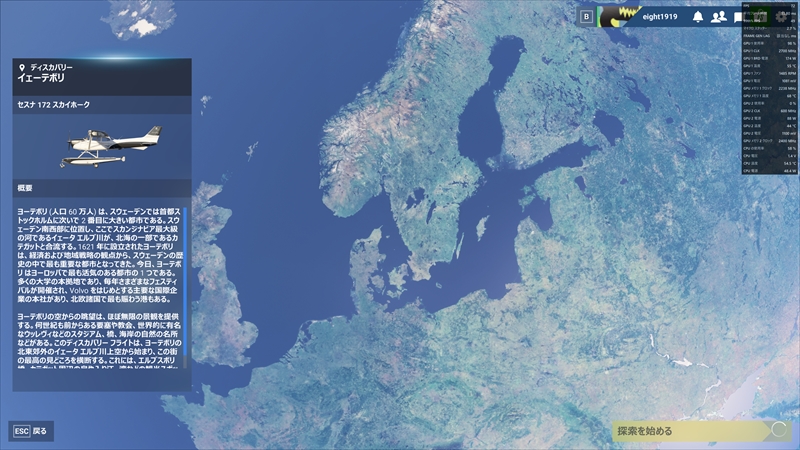Click the location pin icon beside ディスカバリー
This screenshot has width=800, height=450.
(21, 67)
